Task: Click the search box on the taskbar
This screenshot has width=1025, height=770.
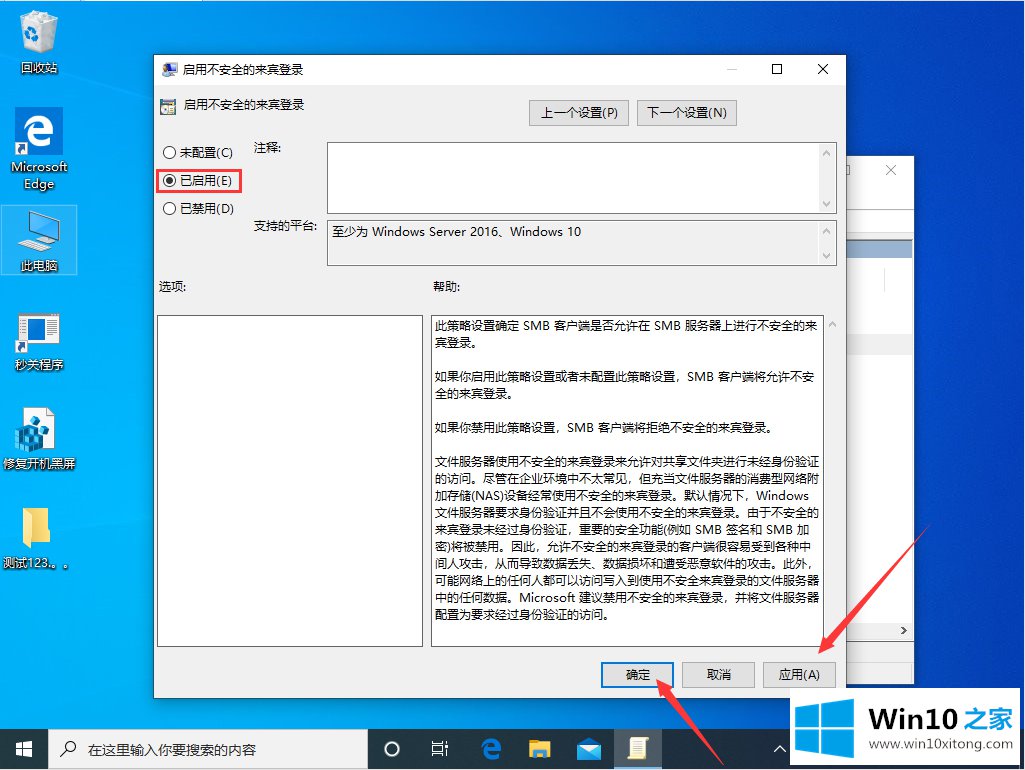Action: click(208, 749)
